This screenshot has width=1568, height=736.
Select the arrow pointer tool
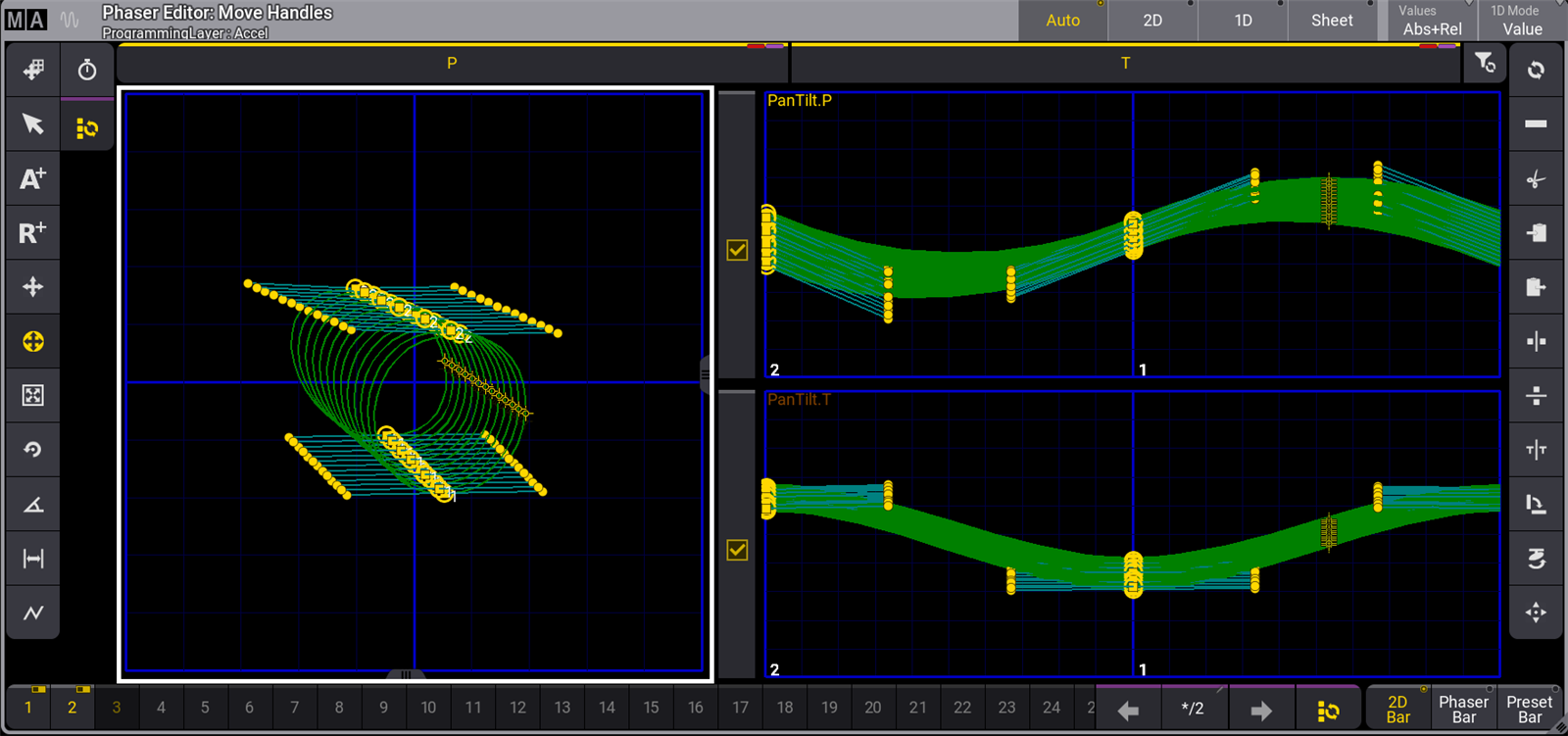pos(32,124)
